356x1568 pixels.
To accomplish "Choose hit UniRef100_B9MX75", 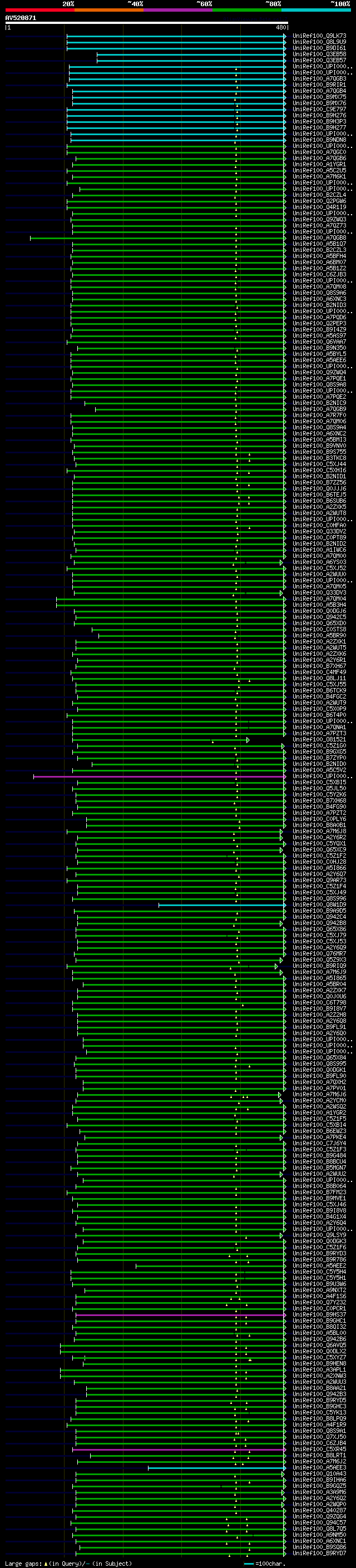I will click(319, 97).
